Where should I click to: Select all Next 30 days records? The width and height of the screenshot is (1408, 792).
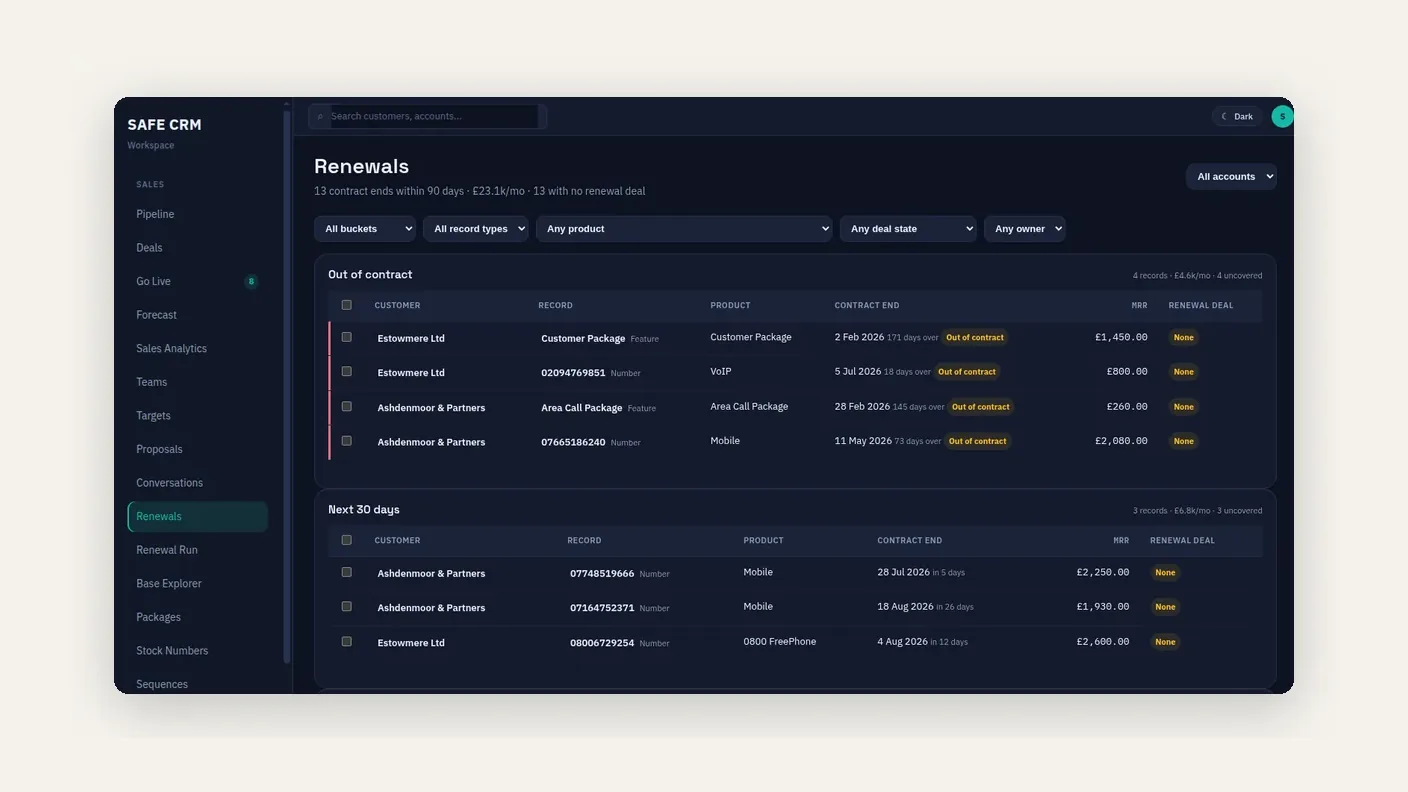tap(347, 540)
